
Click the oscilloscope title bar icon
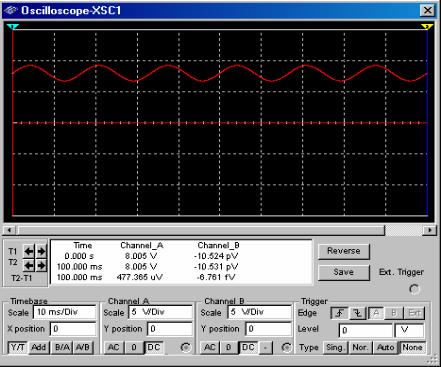[10, 10]
